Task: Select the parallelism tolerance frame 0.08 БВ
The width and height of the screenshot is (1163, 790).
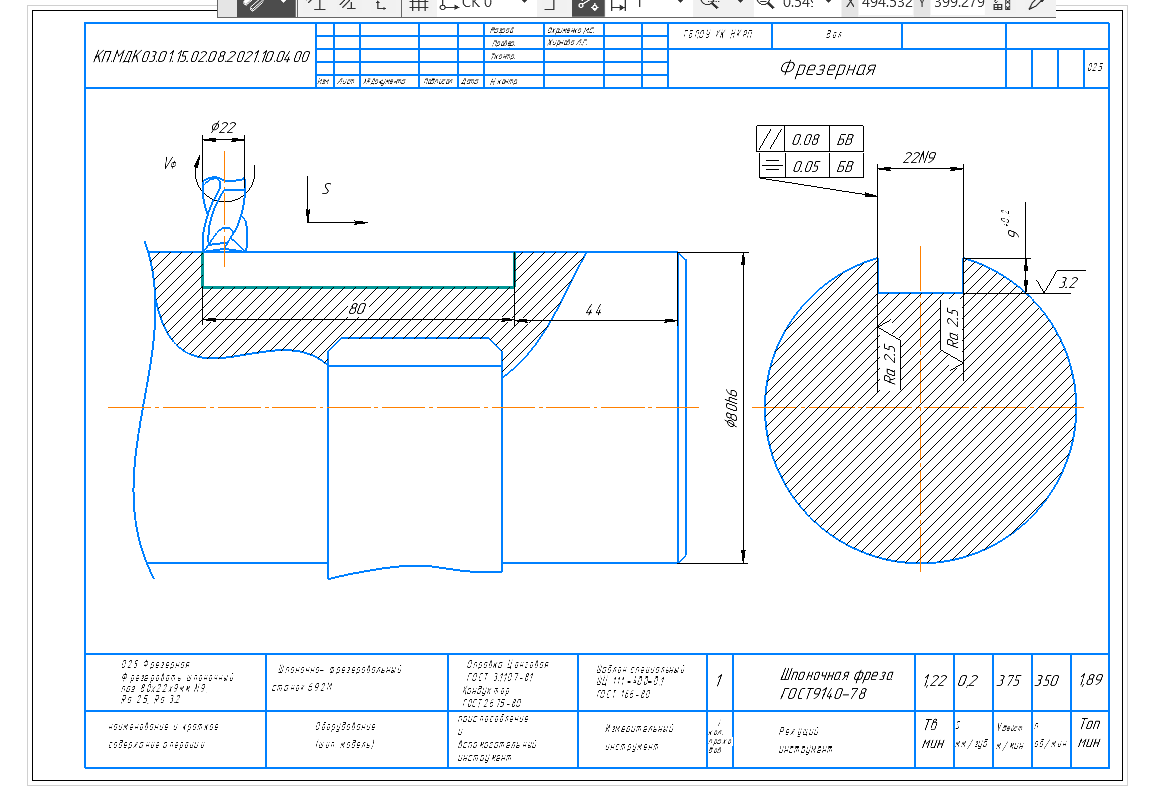Action: coord(810,140)
